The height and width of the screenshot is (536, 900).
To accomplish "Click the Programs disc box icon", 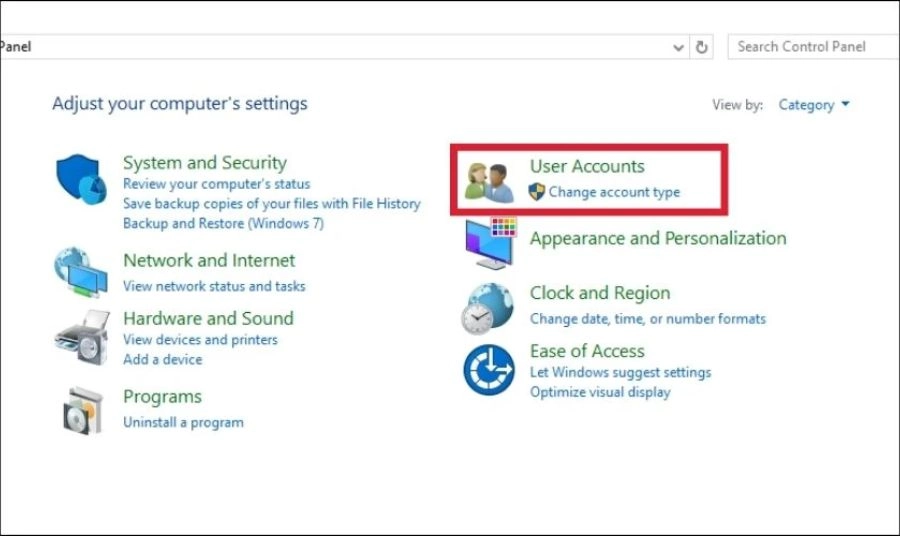I will click(81, 408).
